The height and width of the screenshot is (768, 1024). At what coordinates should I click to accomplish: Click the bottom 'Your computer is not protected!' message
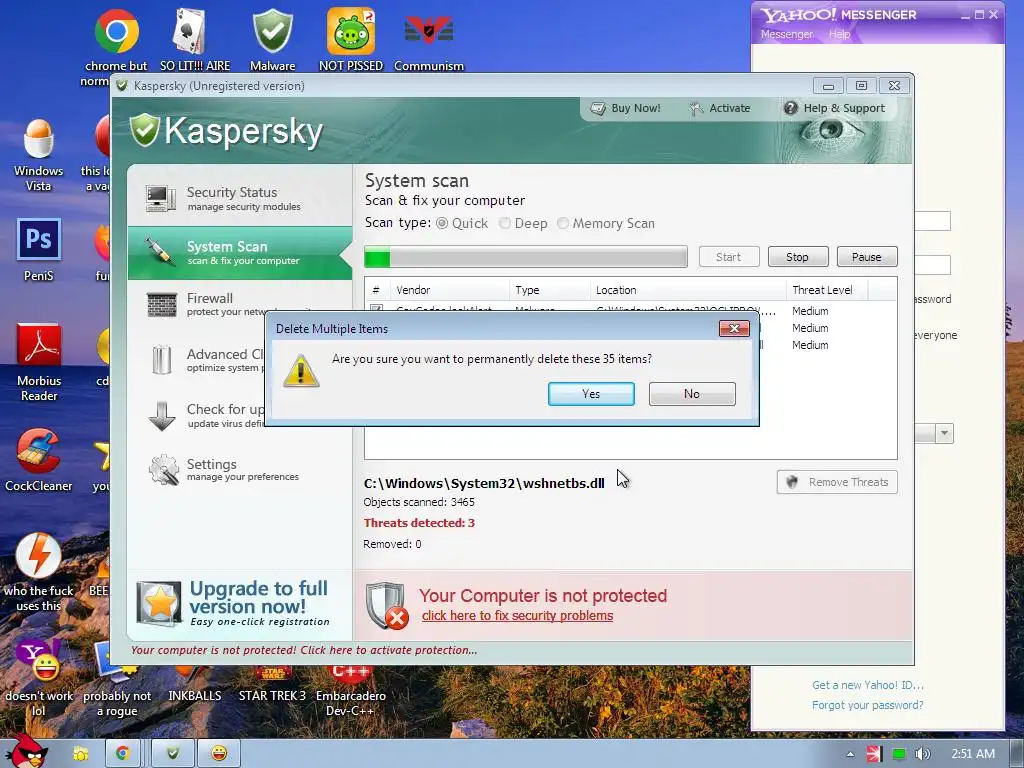click(304, 650)
